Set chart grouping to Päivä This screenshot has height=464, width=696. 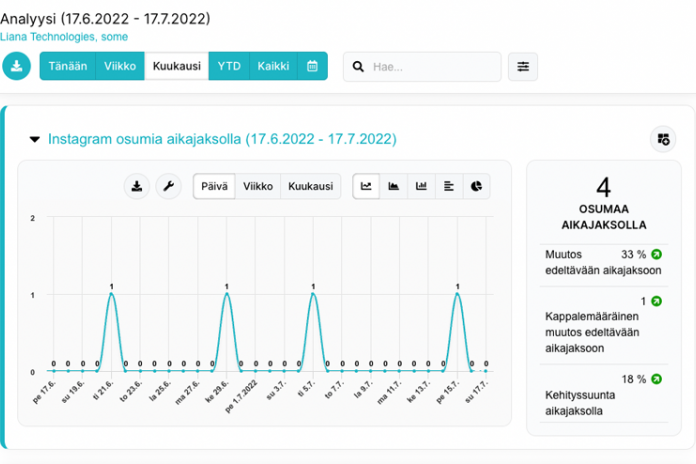[214, 186]
